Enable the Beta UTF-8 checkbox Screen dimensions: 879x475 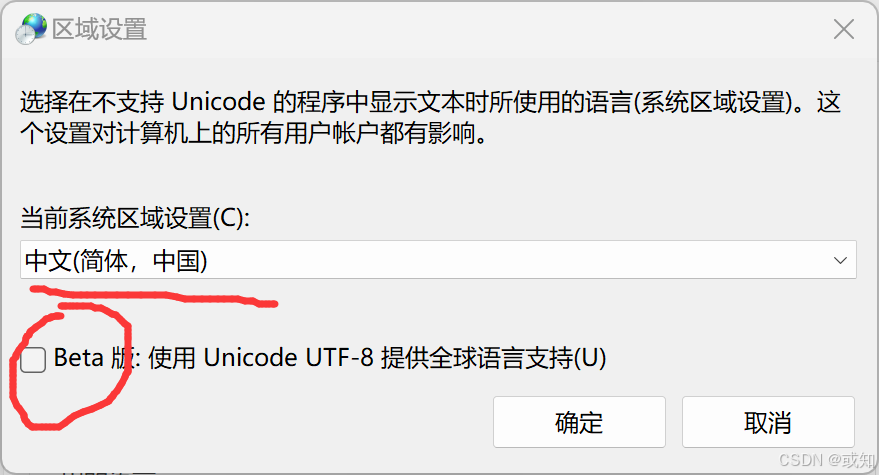click(x=33, y=359)
